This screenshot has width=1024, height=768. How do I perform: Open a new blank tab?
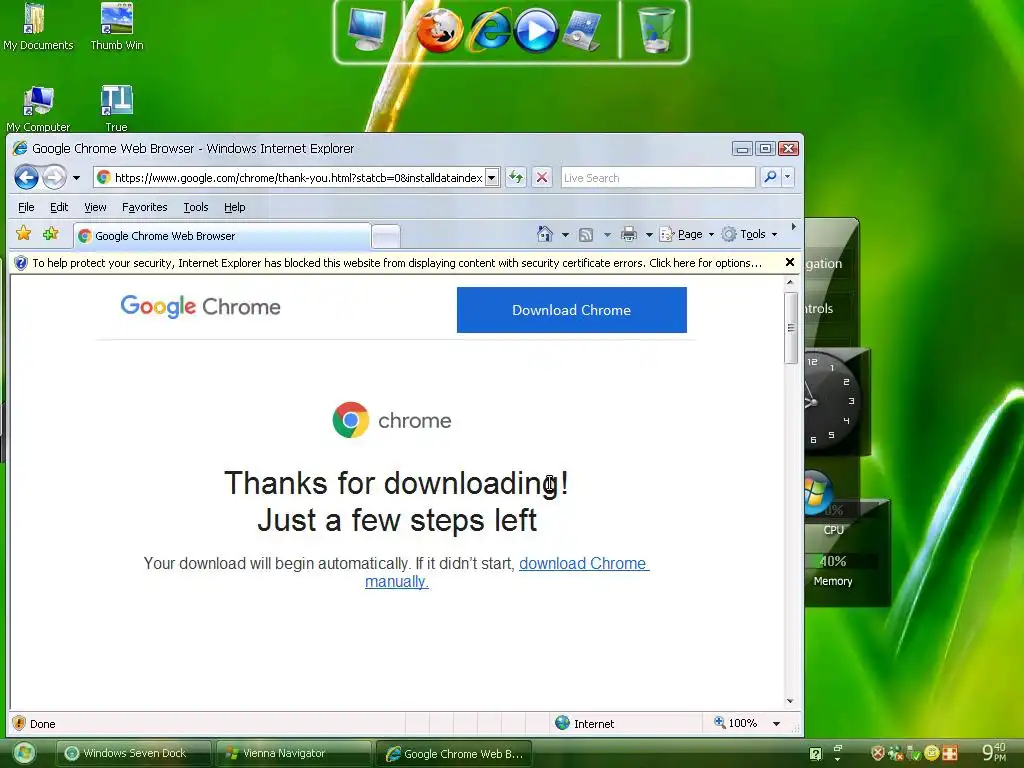click(386, 236)
